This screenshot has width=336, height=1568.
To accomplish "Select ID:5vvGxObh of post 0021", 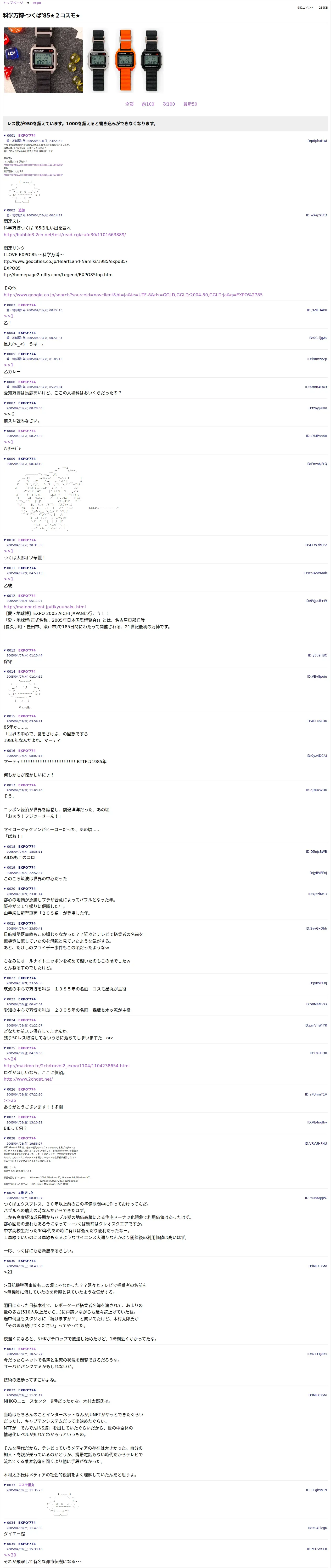I will coord(316,928).
